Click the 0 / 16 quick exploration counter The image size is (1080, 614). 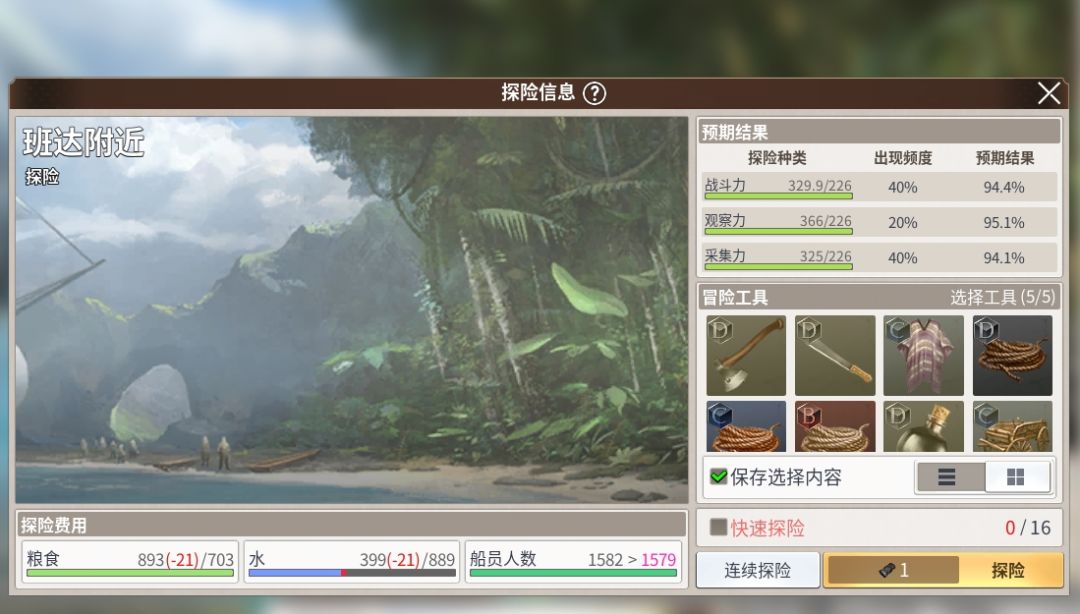1028,528
